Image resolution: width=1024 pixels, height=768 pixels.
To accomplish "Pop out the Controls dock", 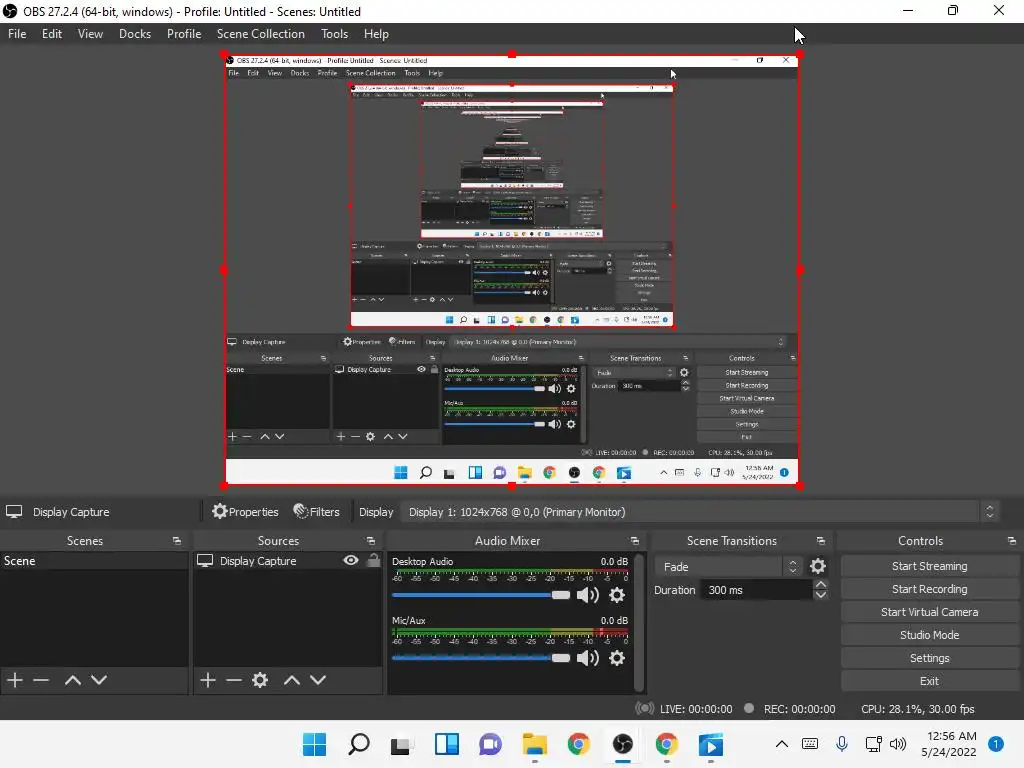I will pyautogui.click(x=1012, y=541).
